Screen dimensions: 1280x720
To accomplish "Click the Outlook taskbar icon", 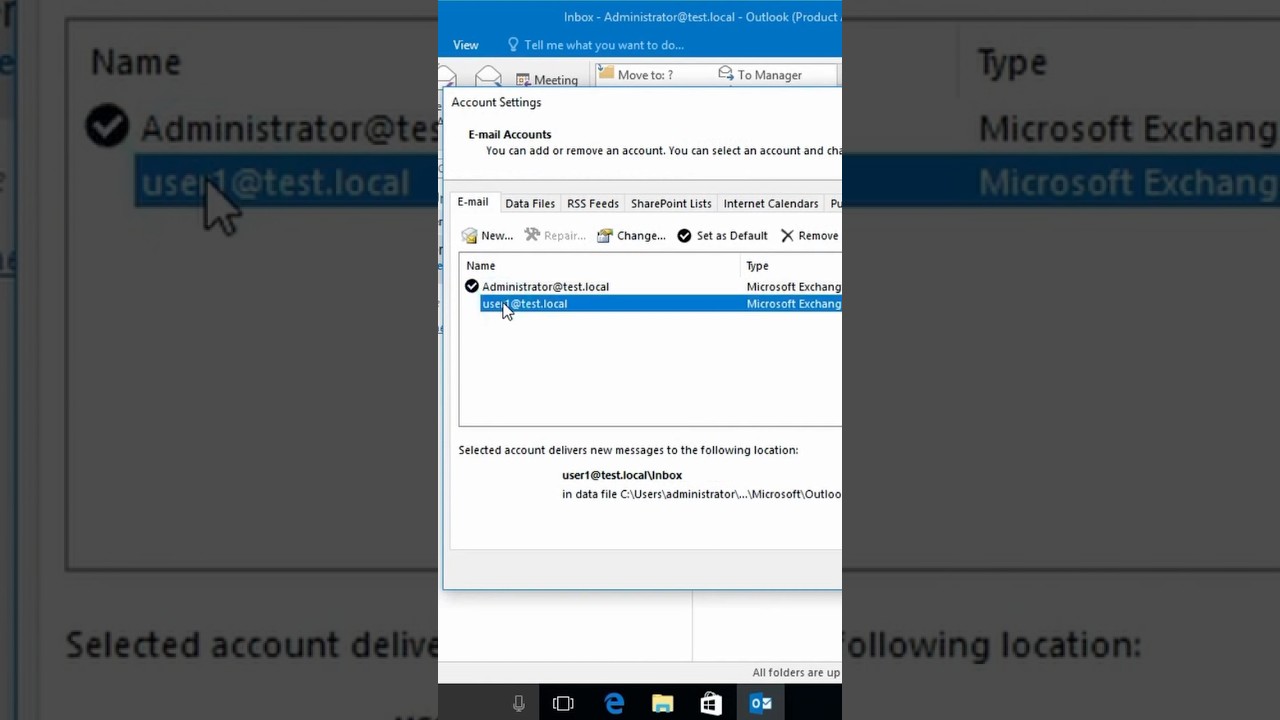I will tap(761, 704).
